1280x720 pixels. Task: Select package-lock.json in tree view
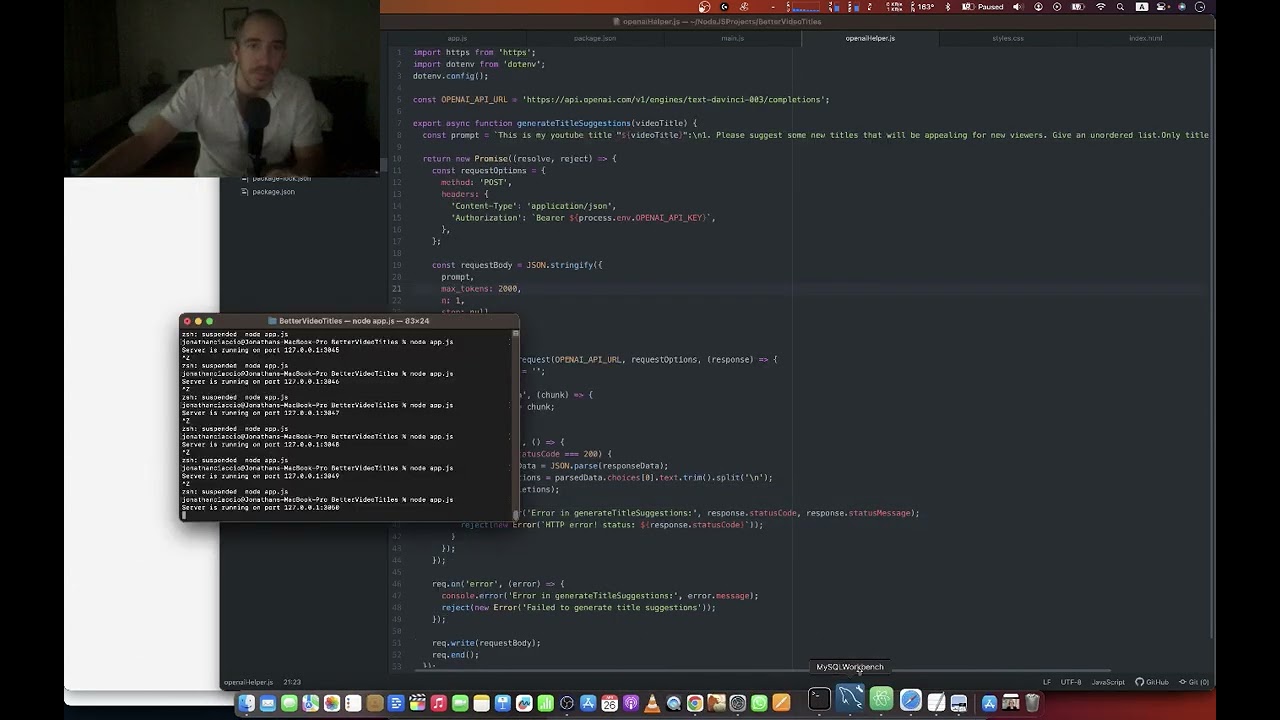pos(281,179)
